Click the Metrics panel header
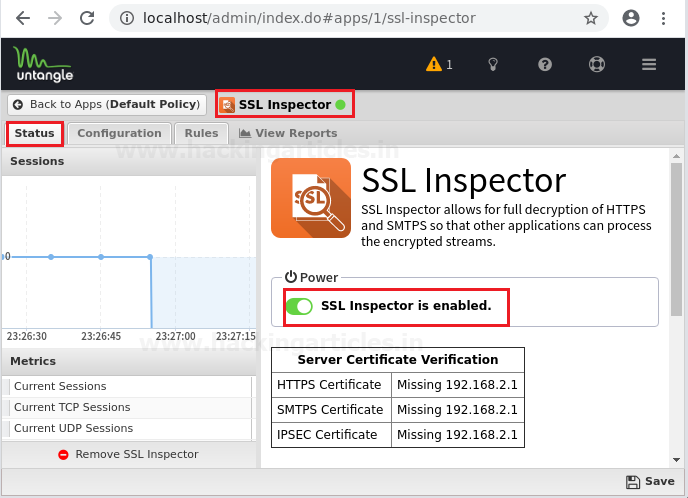The height and width of the screenshot is (498, 688). point(129,362)
